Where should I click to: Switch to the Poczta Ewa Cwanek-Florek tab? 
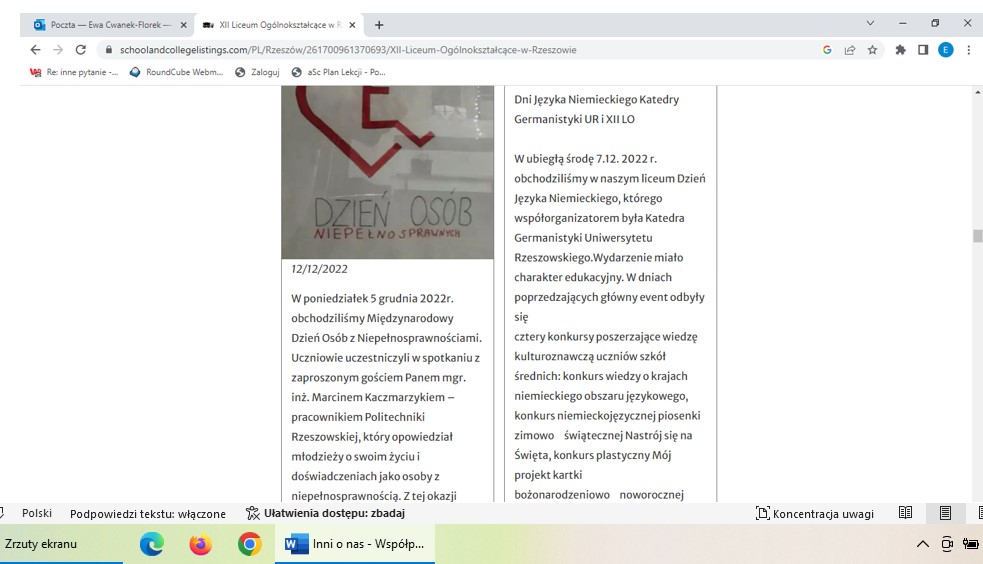click(x=105, y=24)
